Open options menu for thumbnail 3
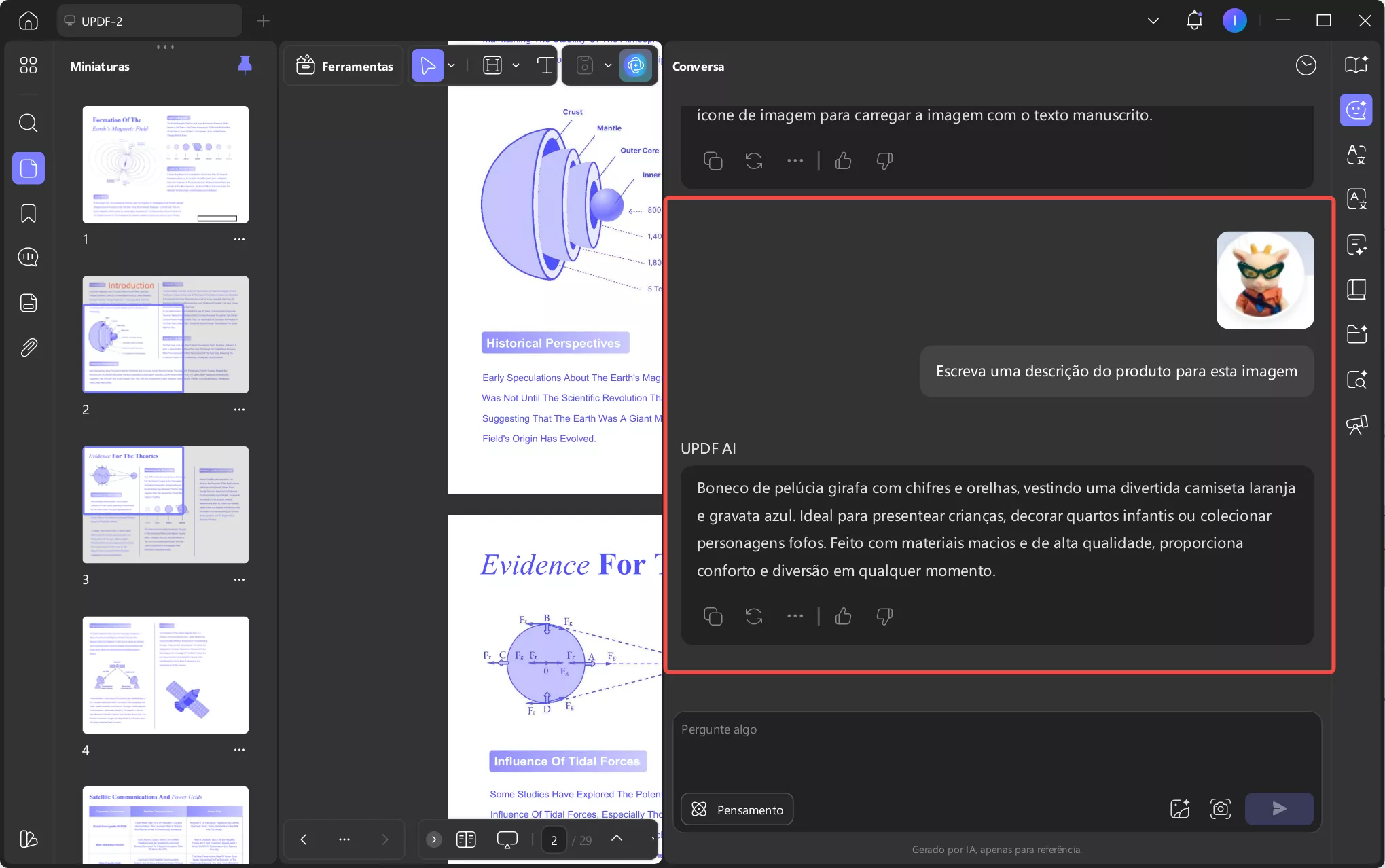This screenshot has height=868, width=1385. pos(239,579)
